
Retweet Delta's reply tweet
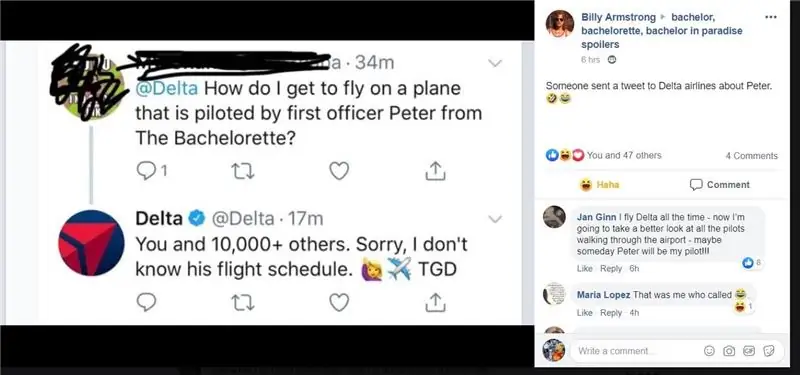243,303
